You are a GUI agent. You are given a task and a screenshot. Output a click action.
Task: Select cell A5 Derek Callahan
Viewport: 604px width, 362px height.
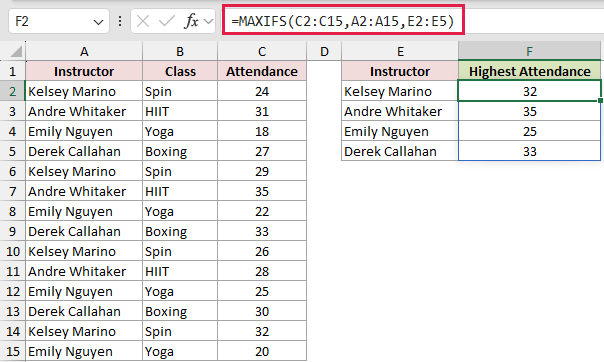coord(84,151)
